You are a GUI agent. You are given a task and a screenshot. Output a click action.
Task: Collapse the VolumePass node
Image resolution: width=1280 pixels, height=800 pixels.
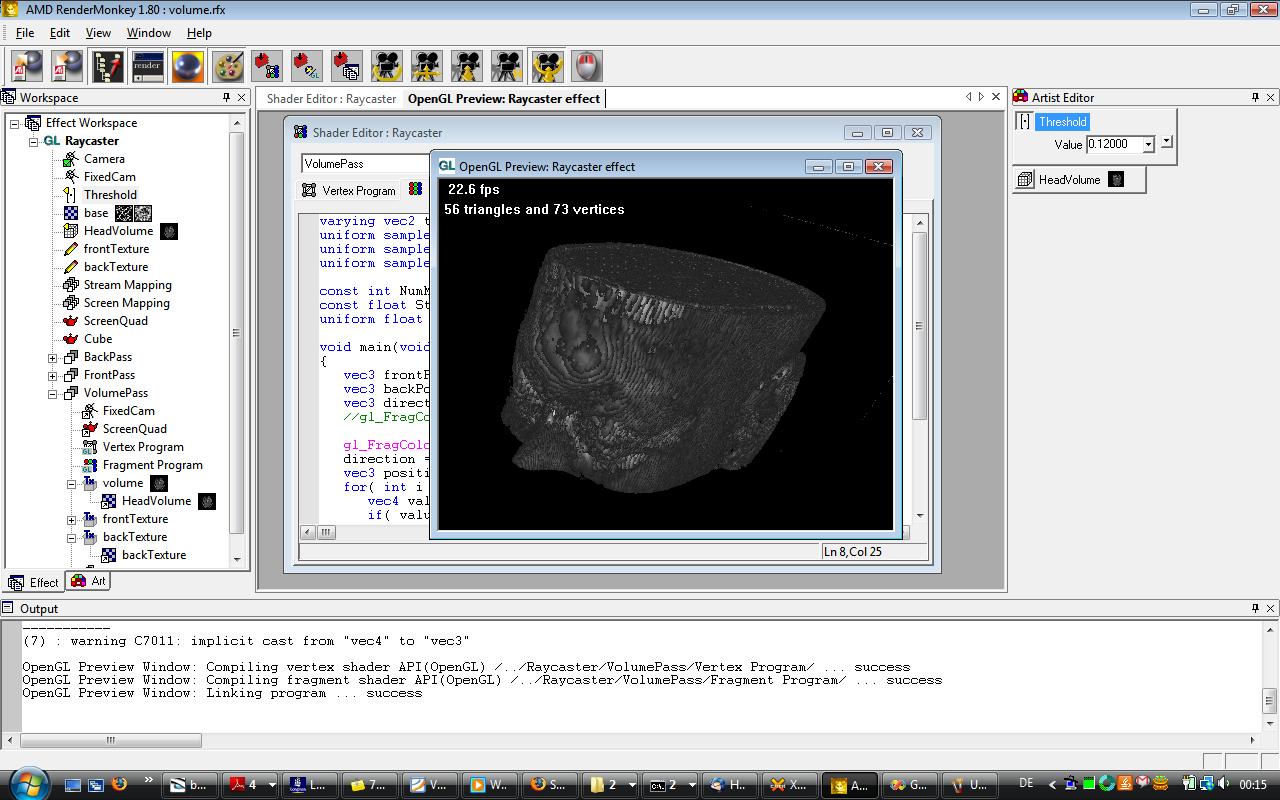[53, 393]
